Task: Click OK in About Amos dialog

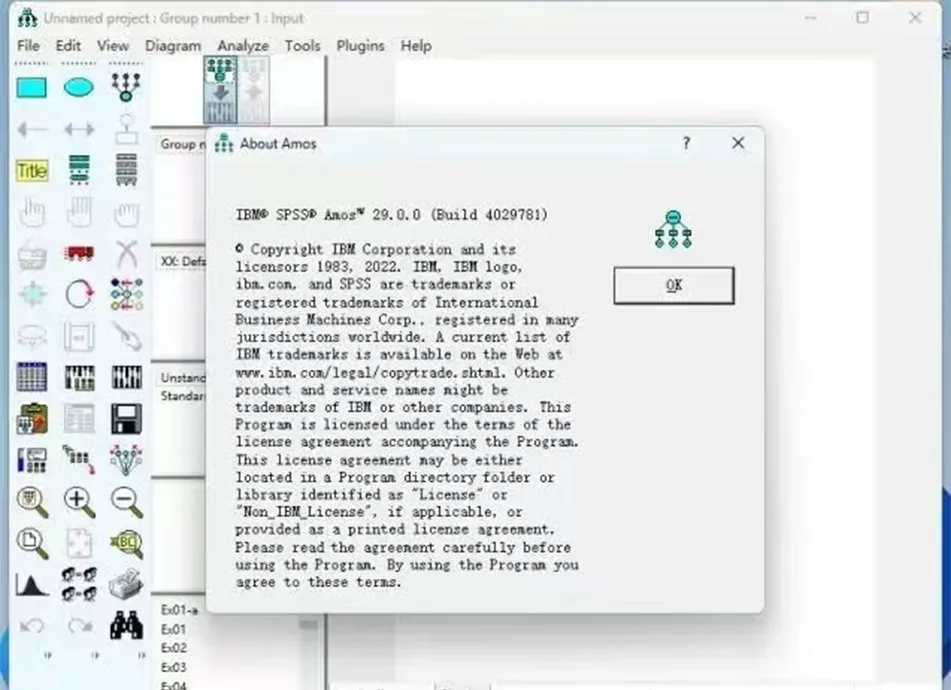Action: click(674, 286)
